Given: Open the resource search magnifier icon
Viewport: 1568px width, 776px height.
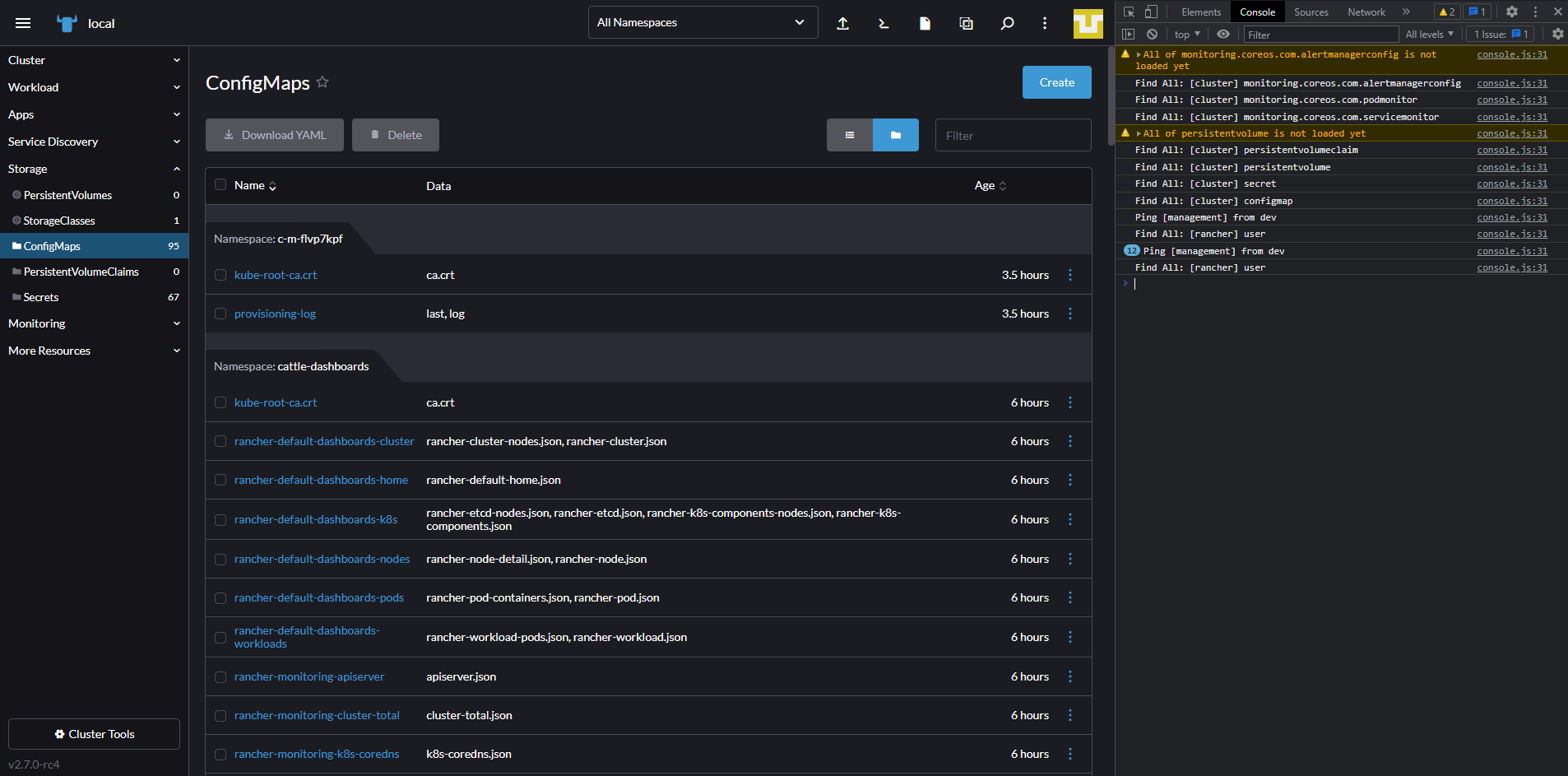Looking at the screenshot, I should click(x=1007, y=23).
